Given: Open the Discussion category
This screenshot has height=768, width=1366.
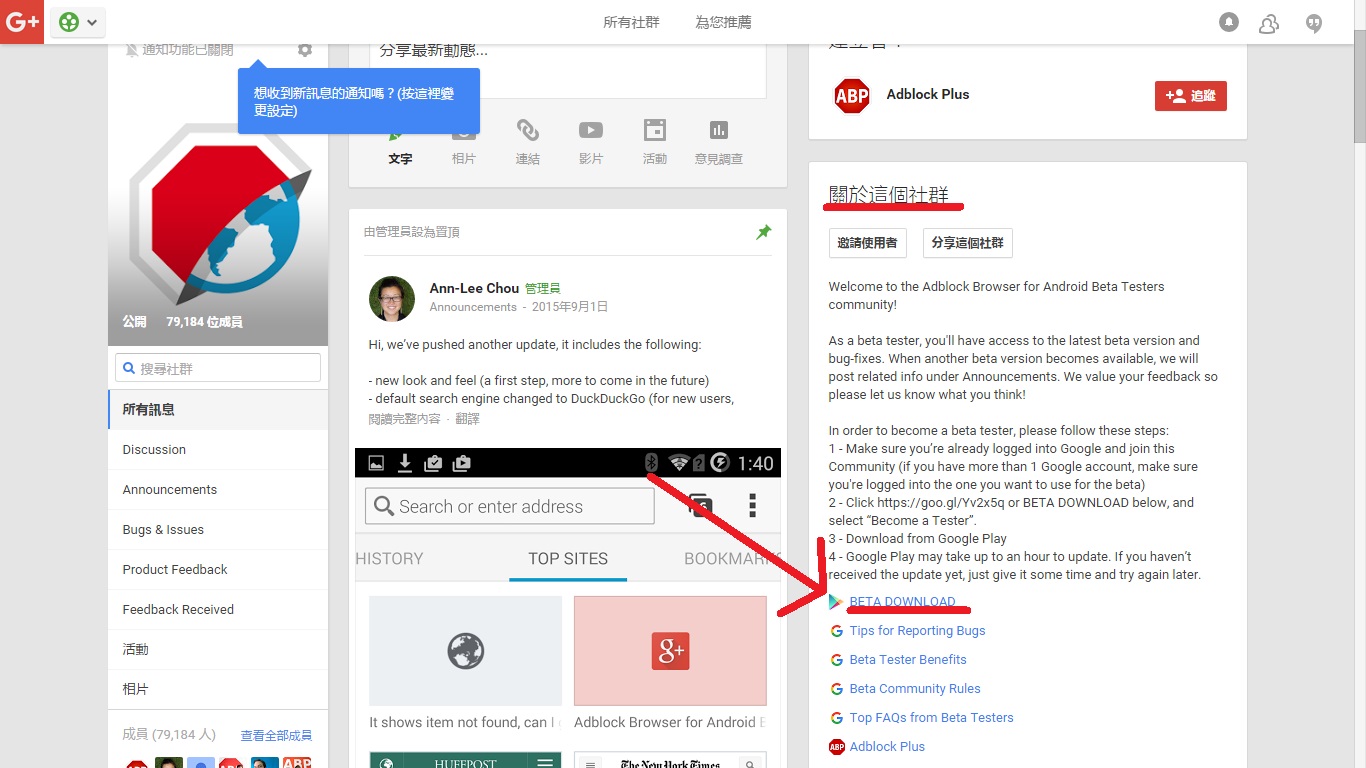Looking at the screenshot, I should (218, 449).
